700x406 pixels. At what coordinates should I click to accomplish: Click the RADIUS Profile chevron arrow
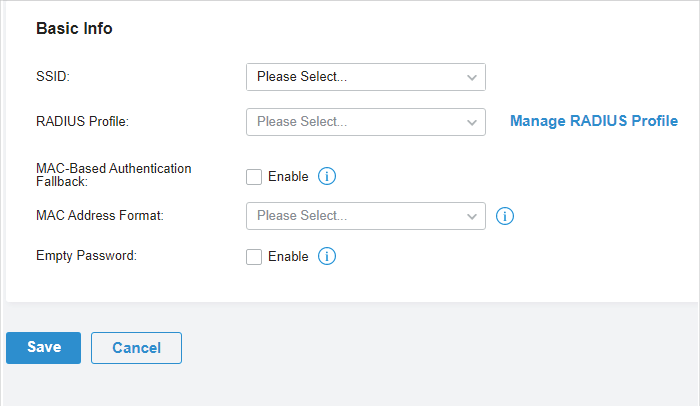(471, 122)
